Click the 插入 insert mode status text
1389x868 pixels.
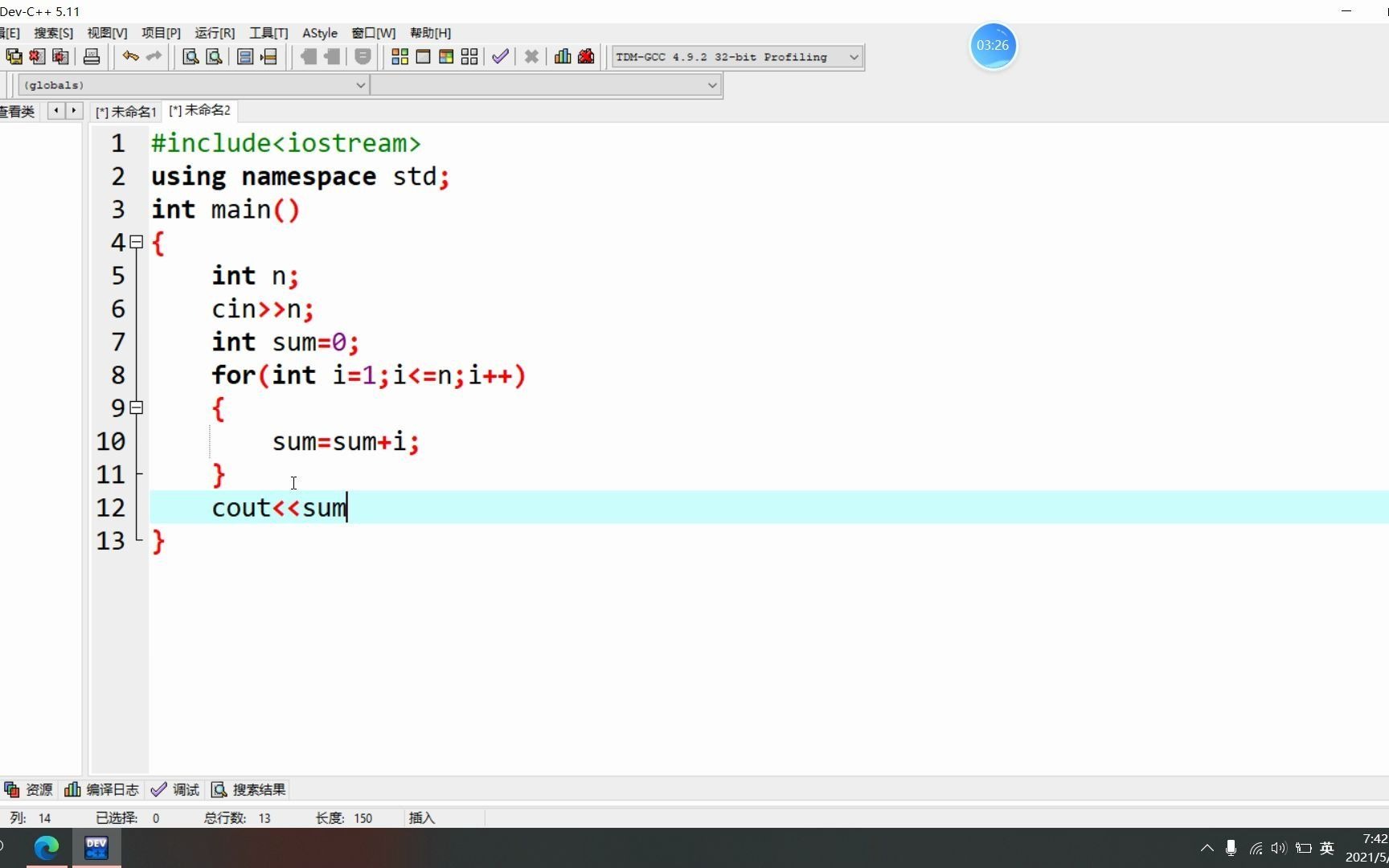422,817
